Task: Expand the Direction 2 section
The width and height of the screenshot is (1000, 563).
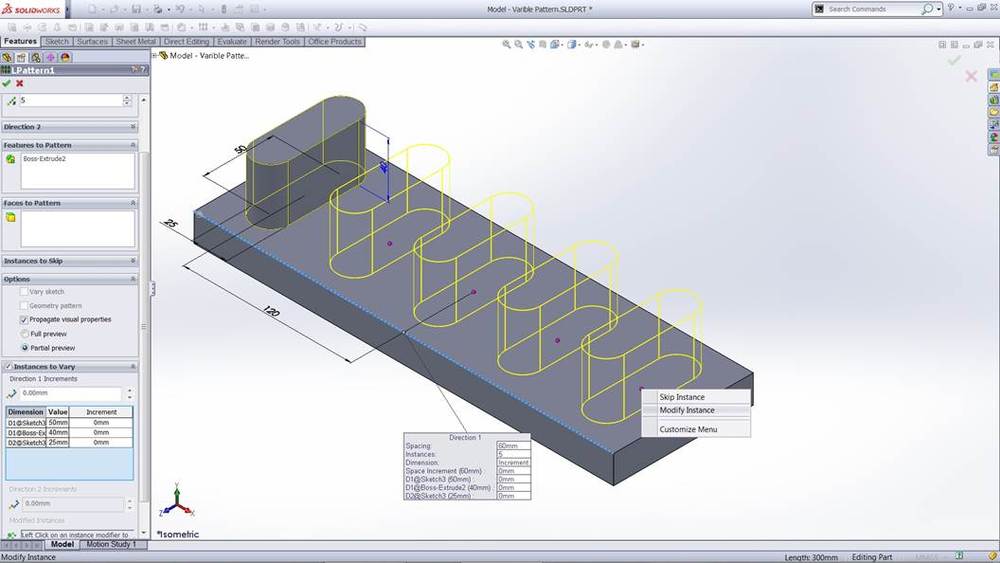Action: point(133,127)
